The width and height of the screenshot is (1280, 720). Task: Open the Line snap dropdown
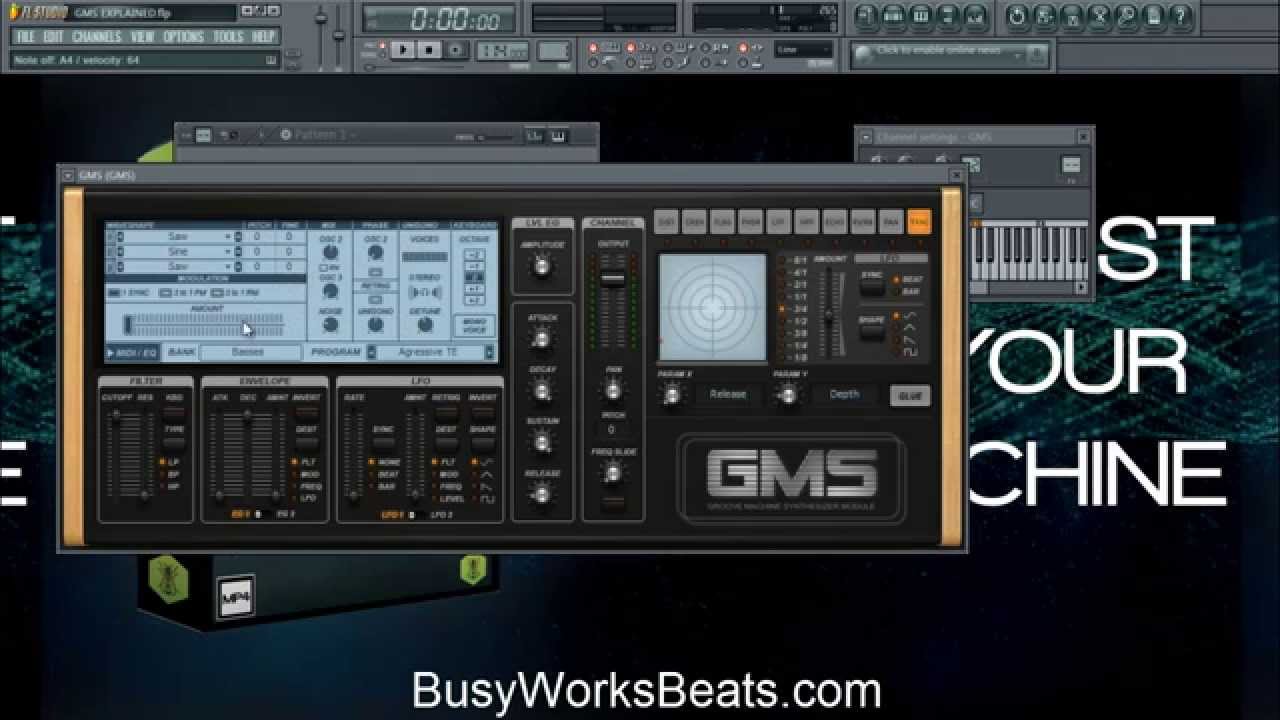[x=805, y=49]
